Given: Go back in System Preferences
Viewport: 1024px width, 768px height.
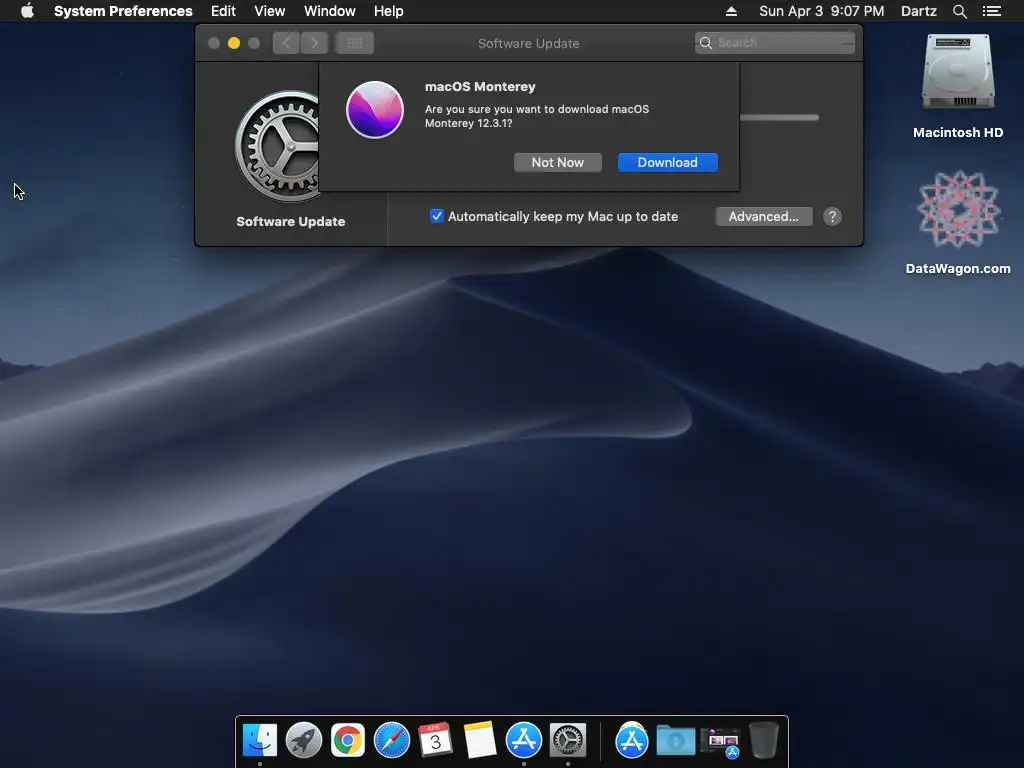Looking at the screenshot, I should tap(286, 43).
